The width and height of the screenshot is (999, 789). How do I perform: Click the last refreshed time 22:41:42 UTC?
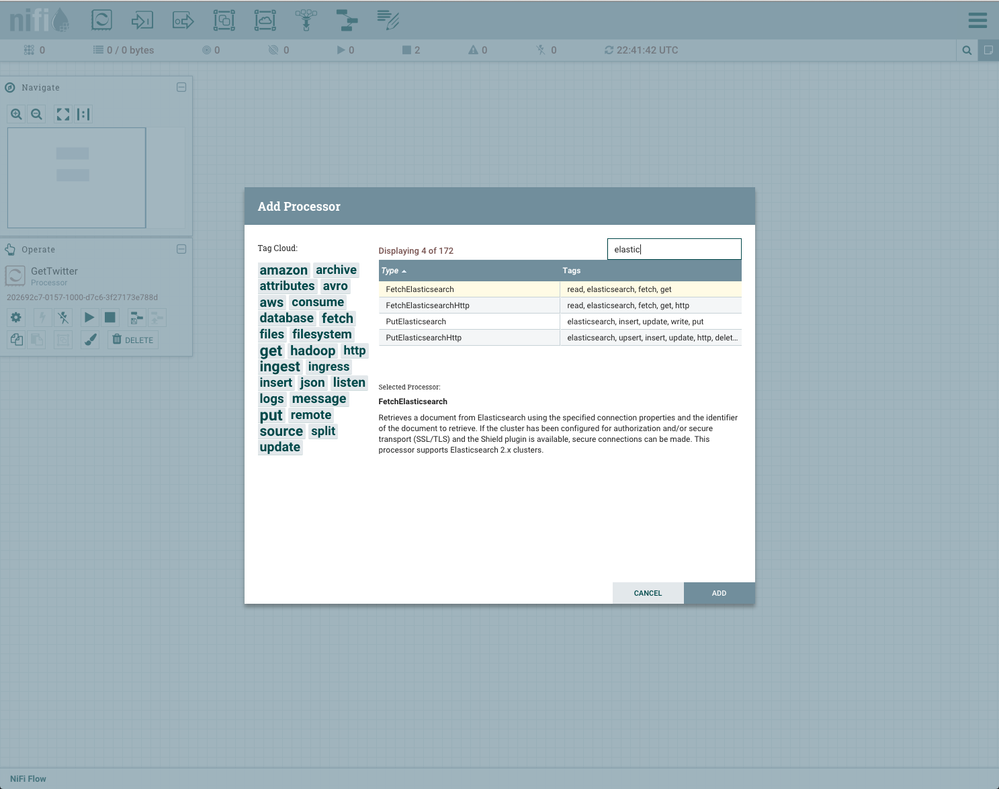coord(647,50)
